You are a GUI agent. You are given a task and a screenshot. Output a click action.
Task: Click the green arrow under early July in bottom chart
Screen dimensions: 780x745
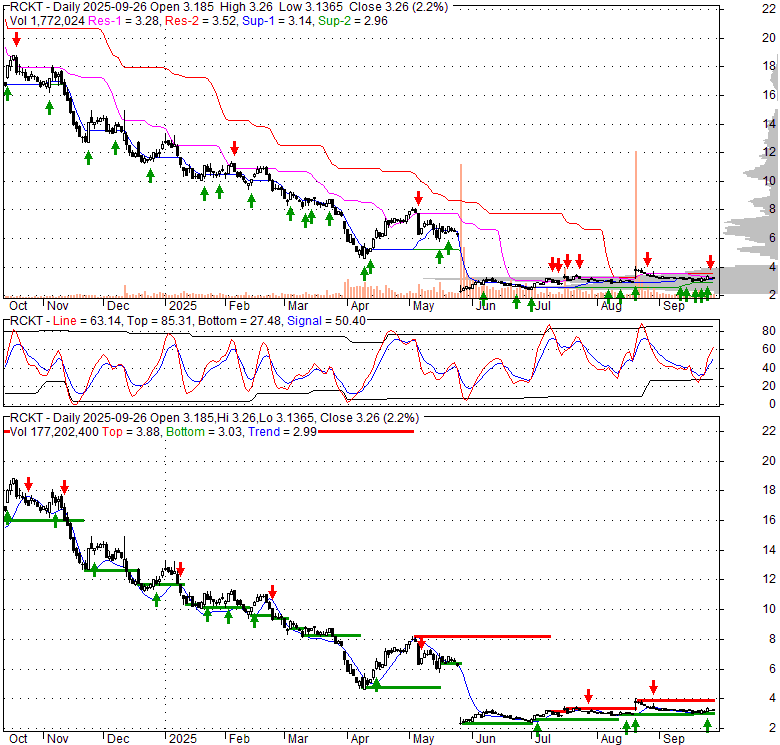[x=537, y=730]
